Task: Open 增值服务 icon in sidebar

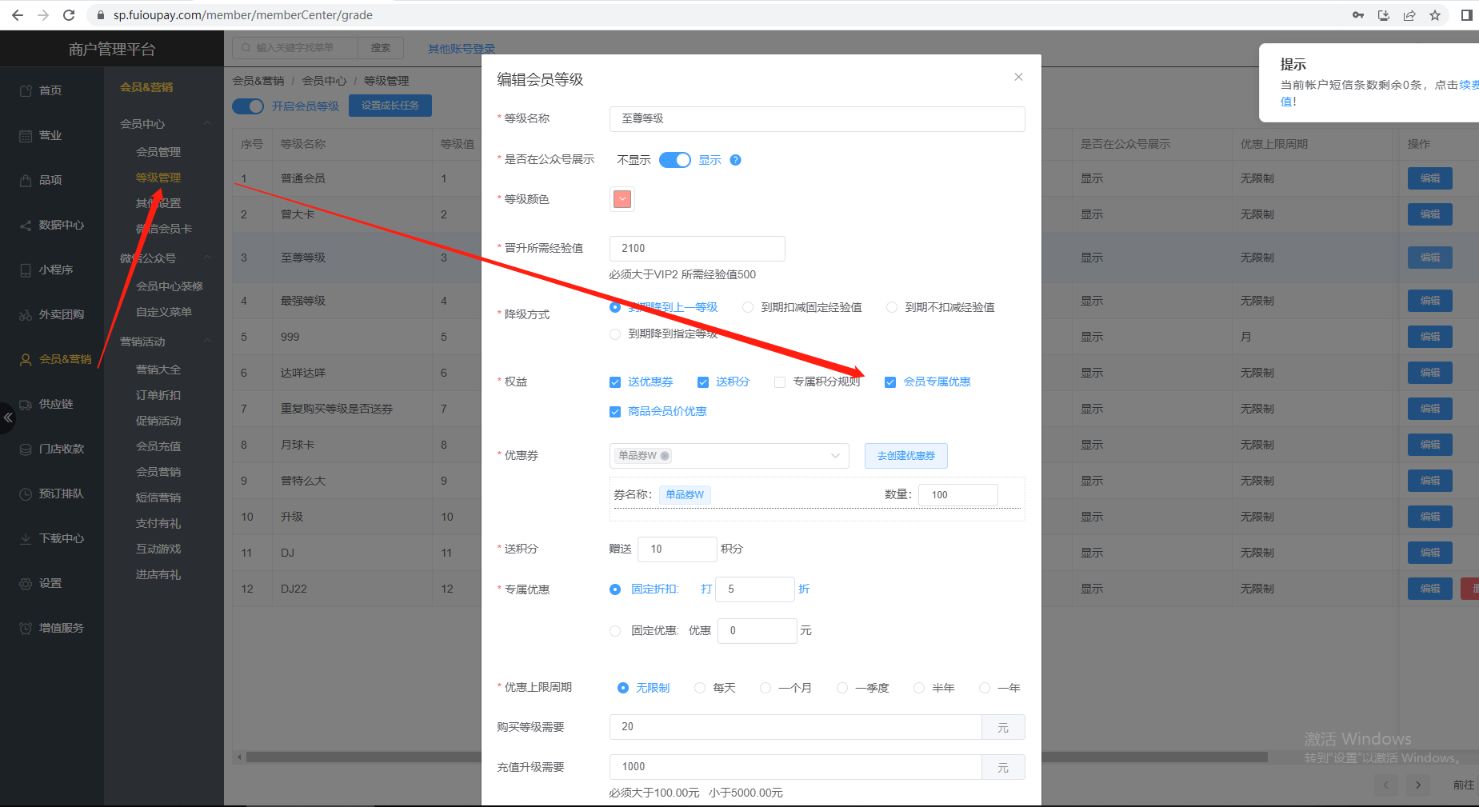Action: click(27, 628)
